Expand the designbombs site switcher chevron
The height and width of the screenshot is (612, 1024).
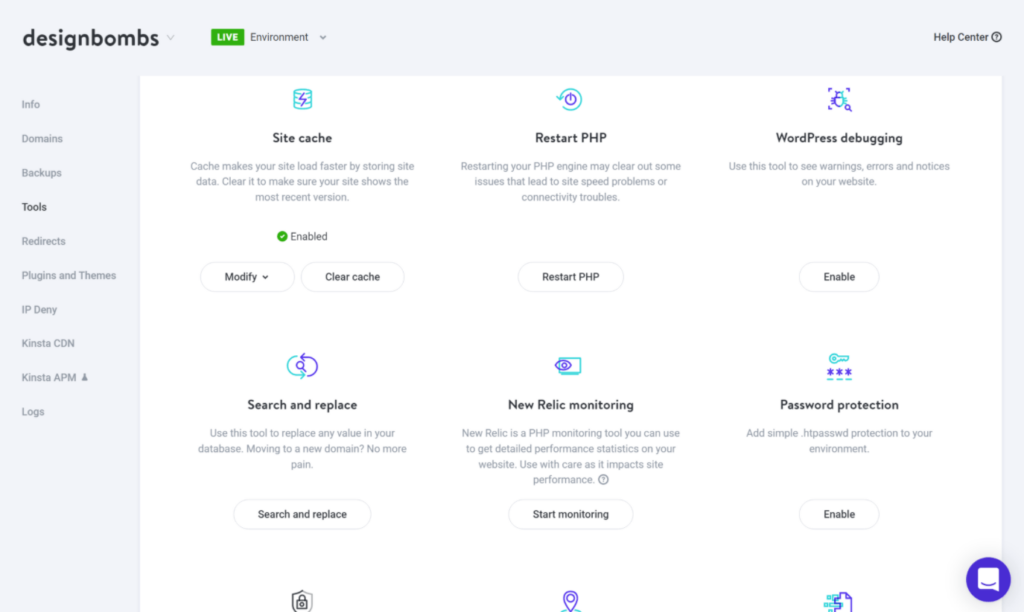click(x=171, y=39)
